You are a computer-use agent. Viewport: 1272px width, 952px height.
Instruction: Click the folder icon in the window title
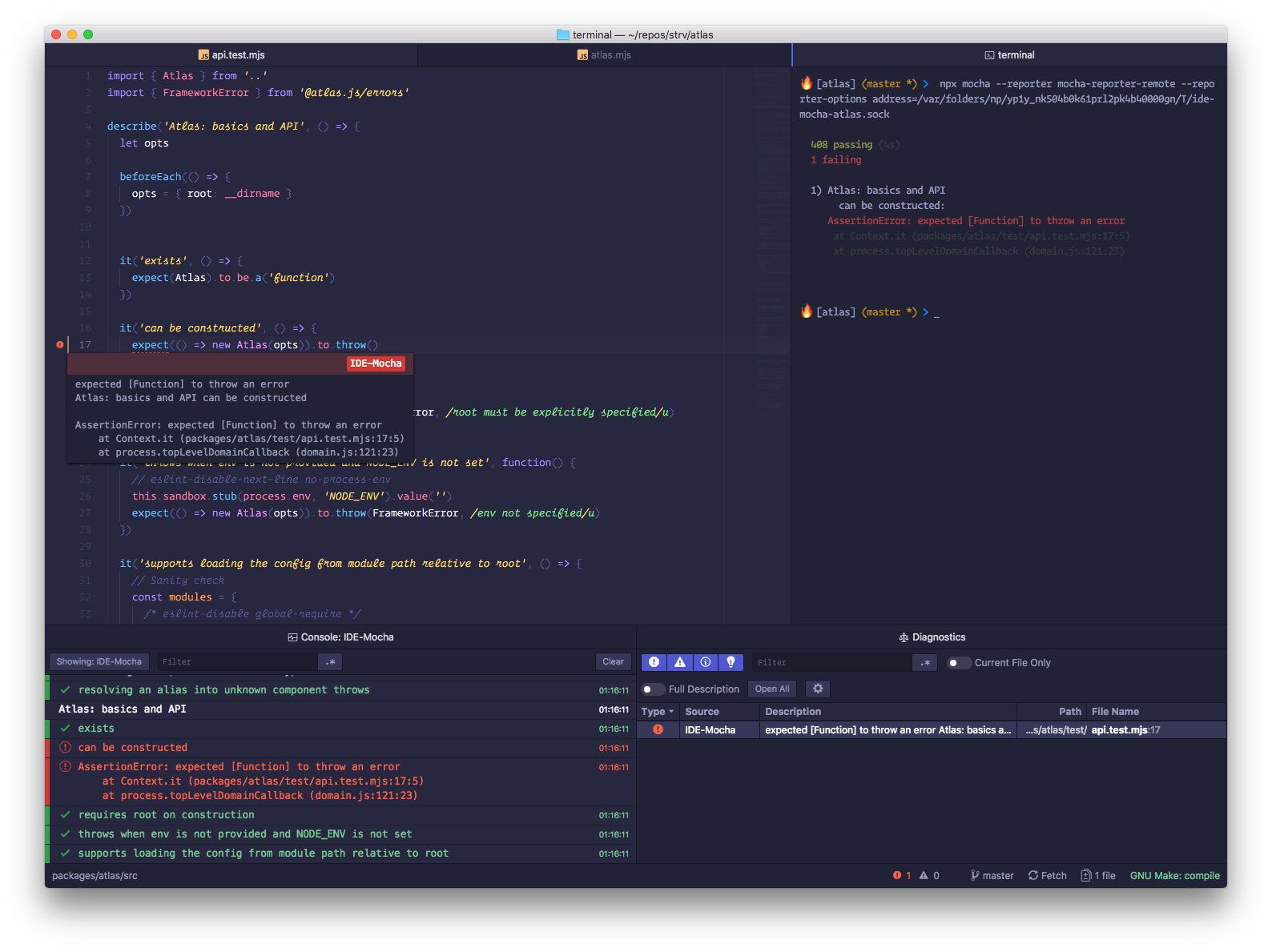[x=563, y=34]
